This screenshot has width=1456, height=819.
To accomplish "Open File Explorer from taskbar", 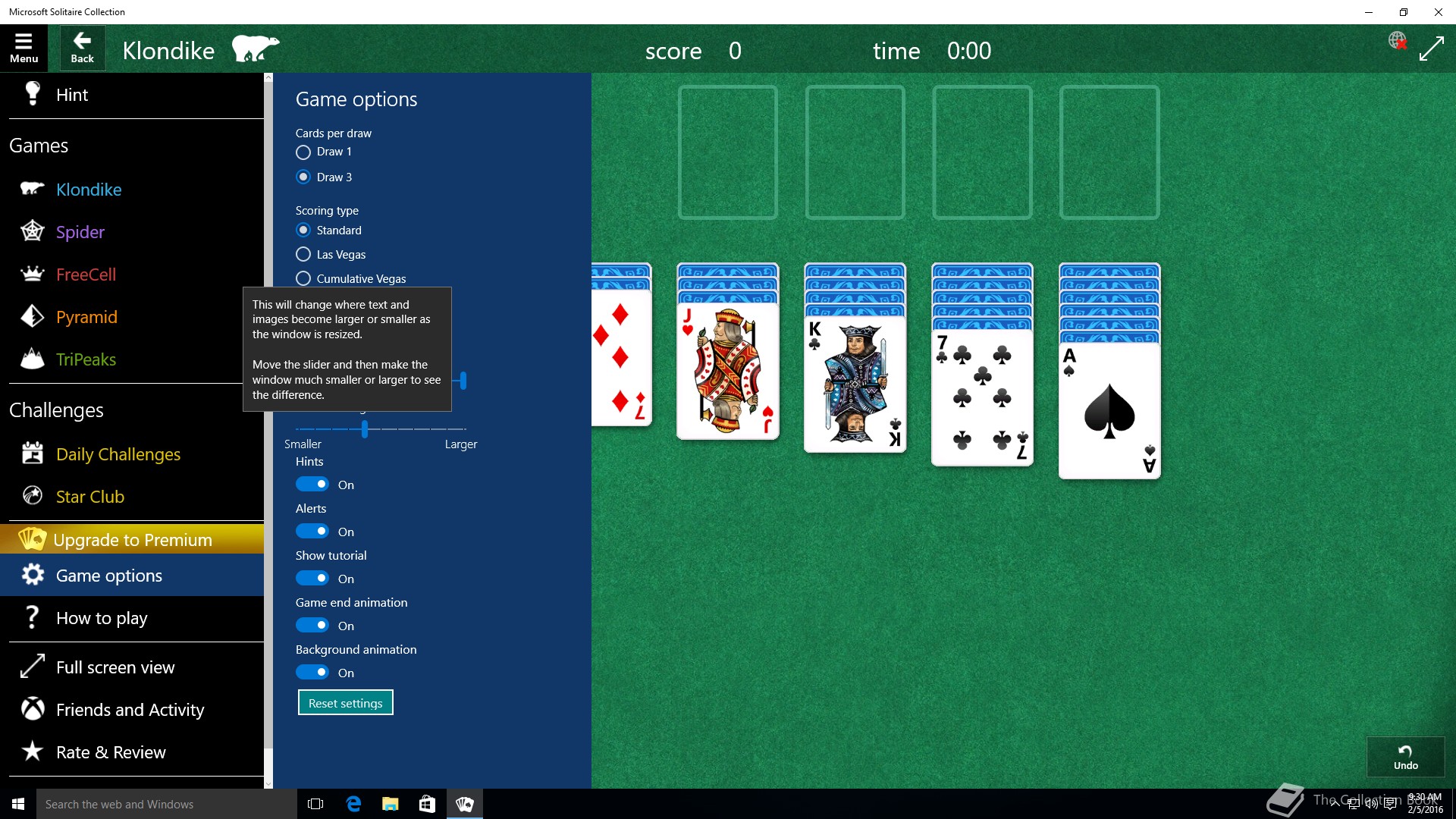I will [x=391, y=804].
